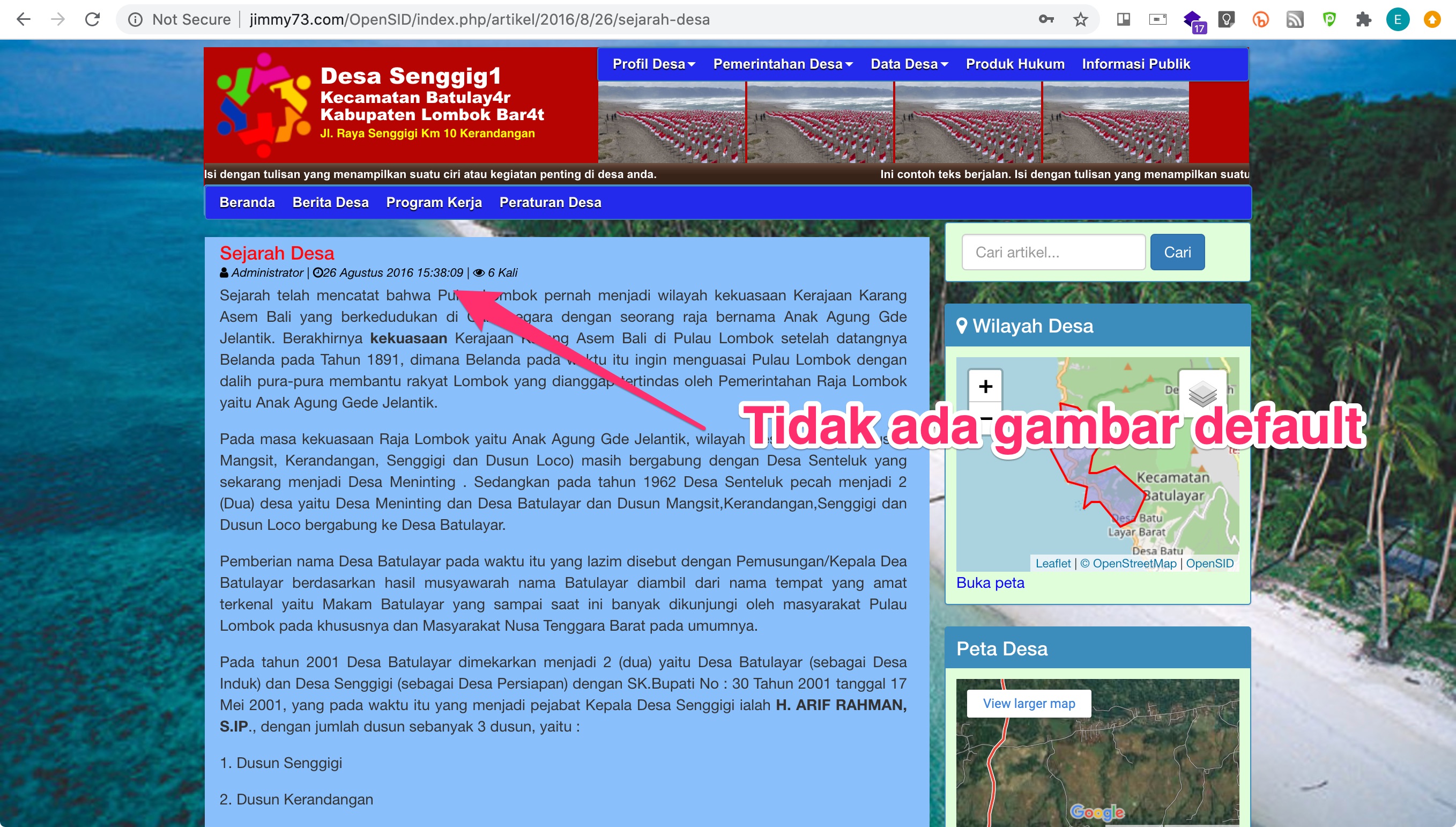The height and width of the screenshot is (827, 1456).
Task: Select Produk Hukum in the top menu
Action: [x=1014, y=64]
